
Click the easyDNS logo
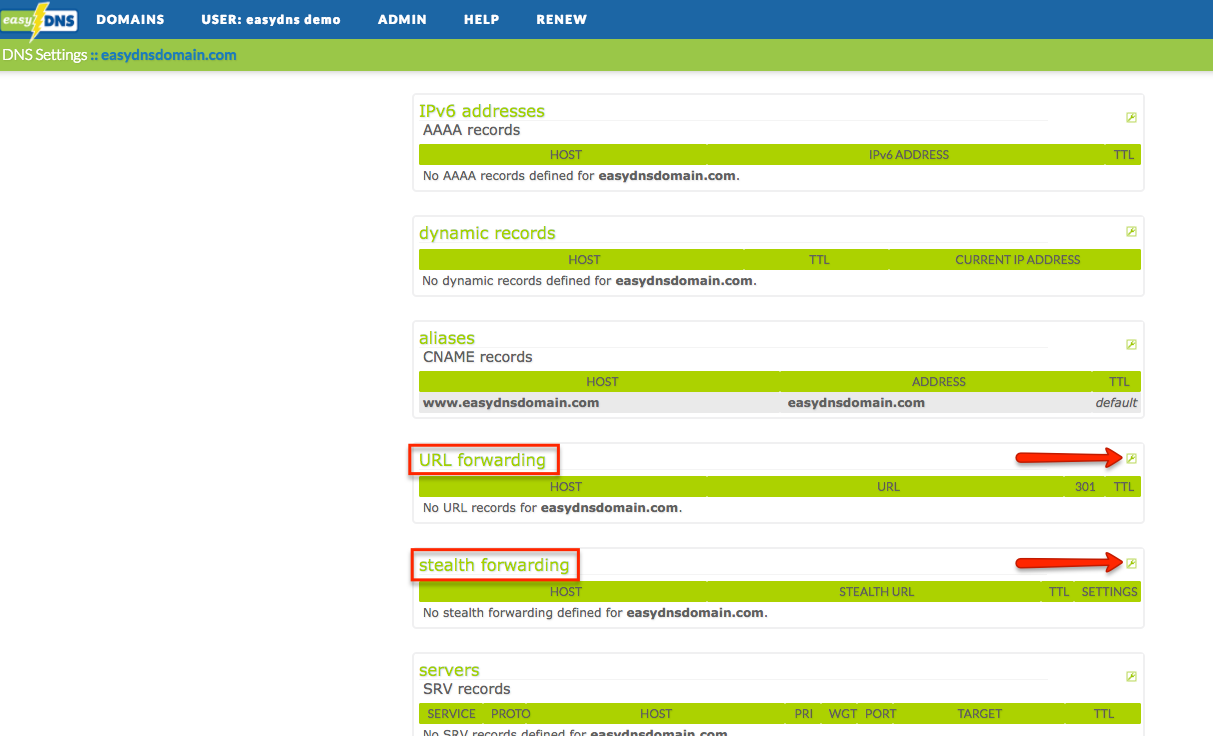point(40,20)
